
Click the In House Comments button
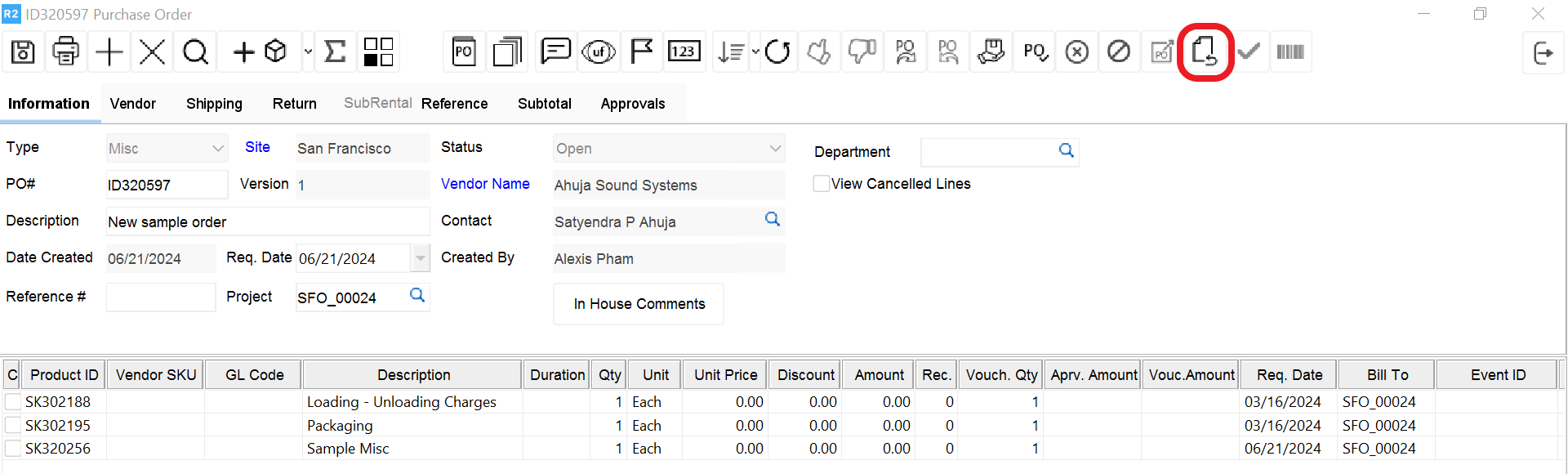[x=639, y=304]
